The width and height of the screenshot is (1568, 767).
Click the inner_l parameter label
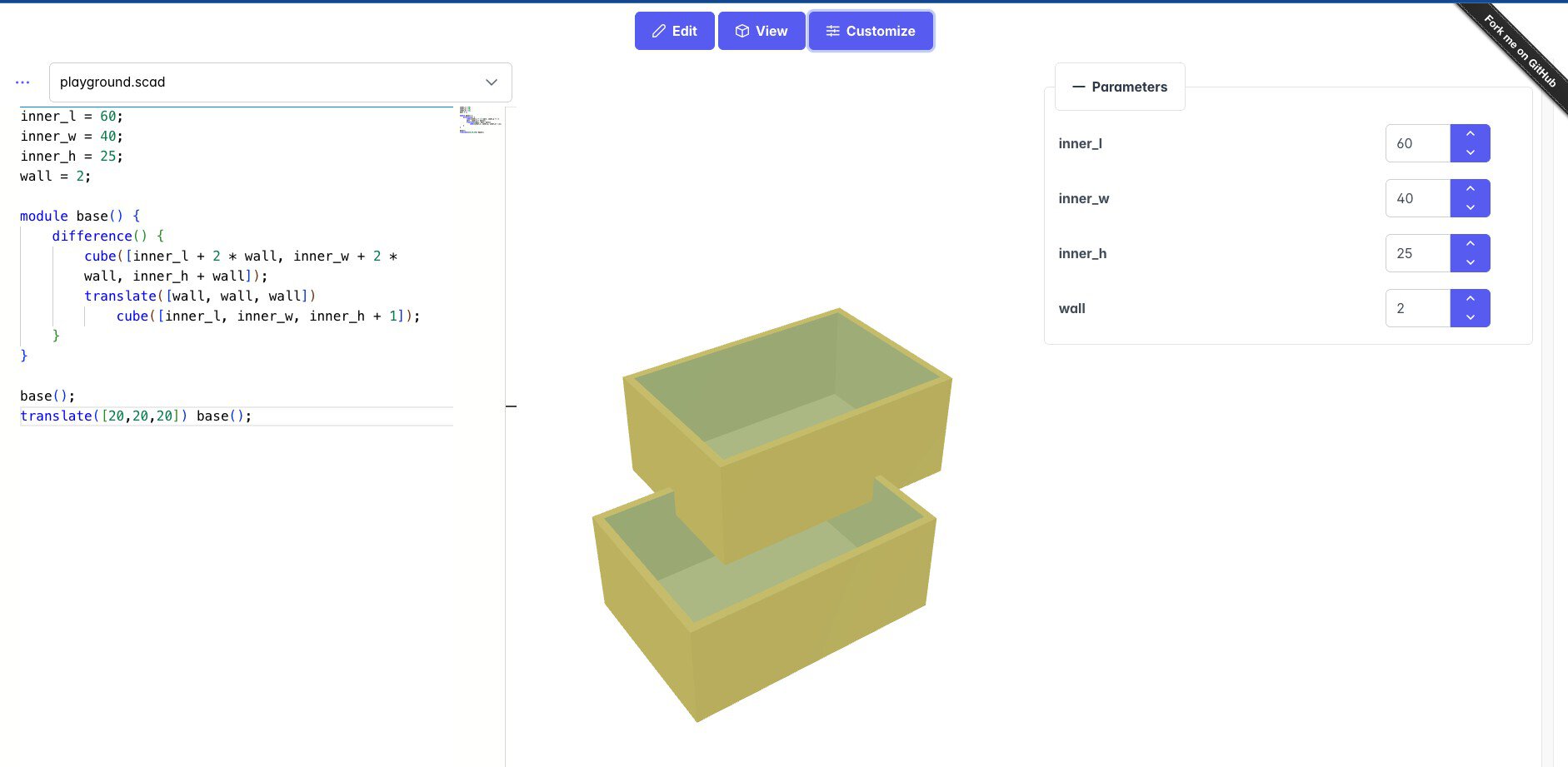point(1080,143)
